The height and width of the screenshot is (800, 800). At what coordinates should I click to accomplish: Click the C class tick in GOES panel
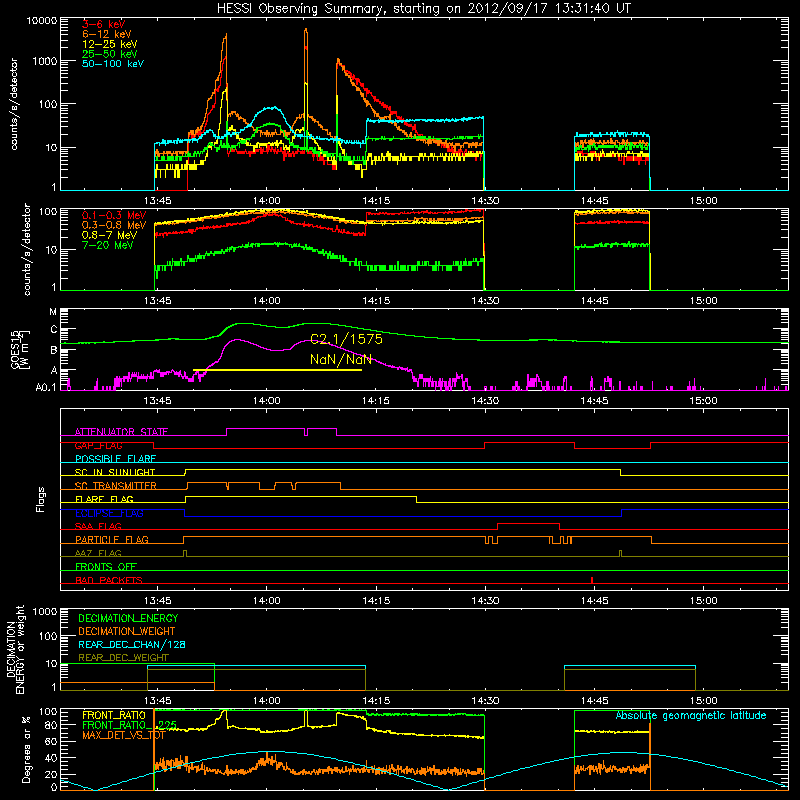pos(54,330)
